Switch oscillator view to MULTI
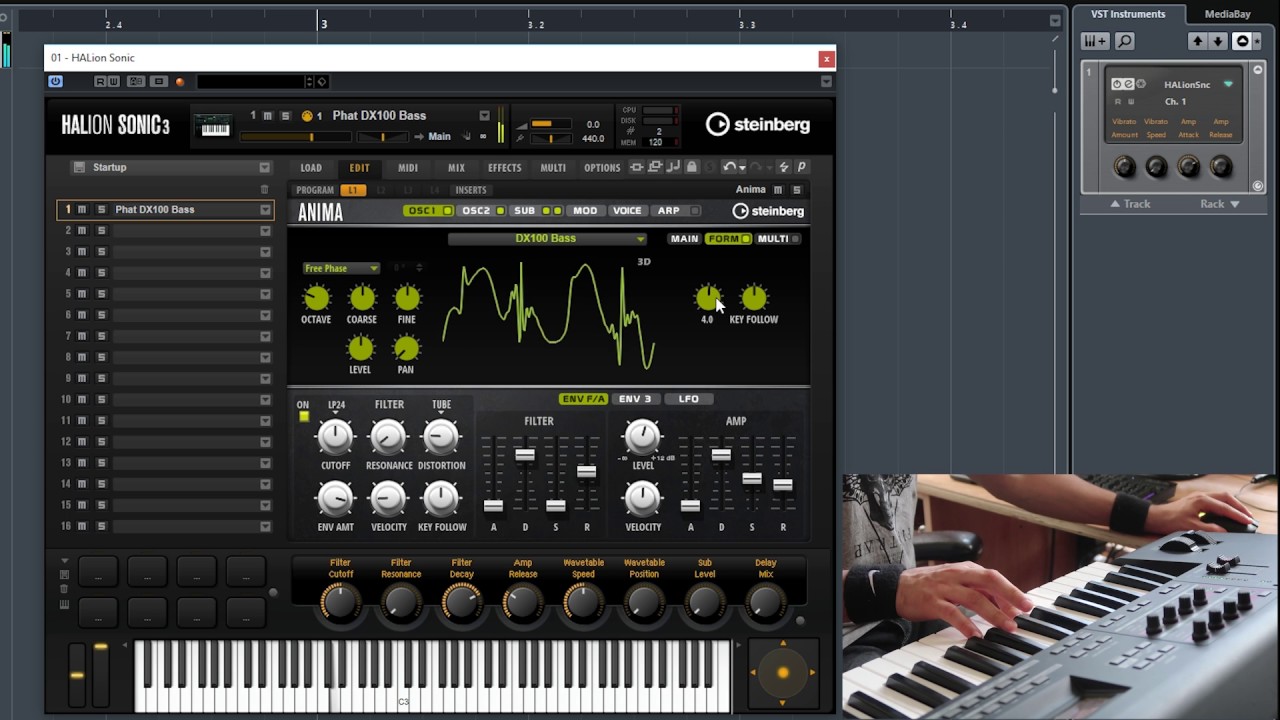The image size is (1280, 720). tap(777, 239)
